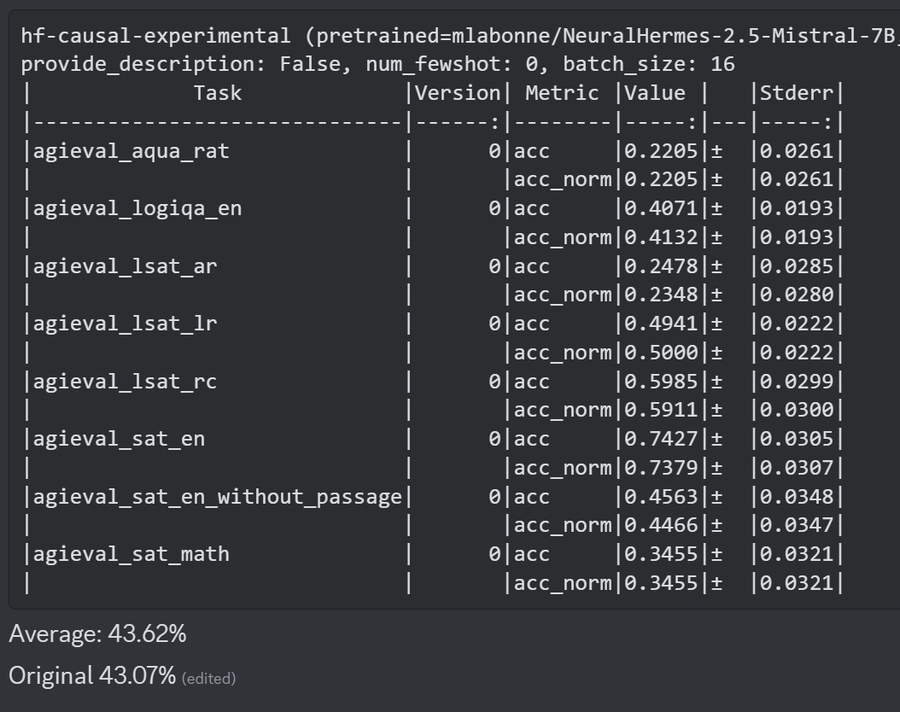Viewport: 900px width, 712px height.
Task: Select the agieval_sat_math row label
Action: [131, 554]
